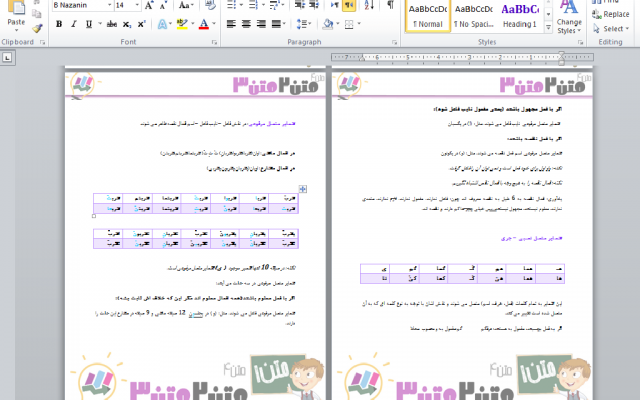Click the Increase Indent icon
Screen dimensions: 640x400
pyautogui.click(x=314, y=5)
